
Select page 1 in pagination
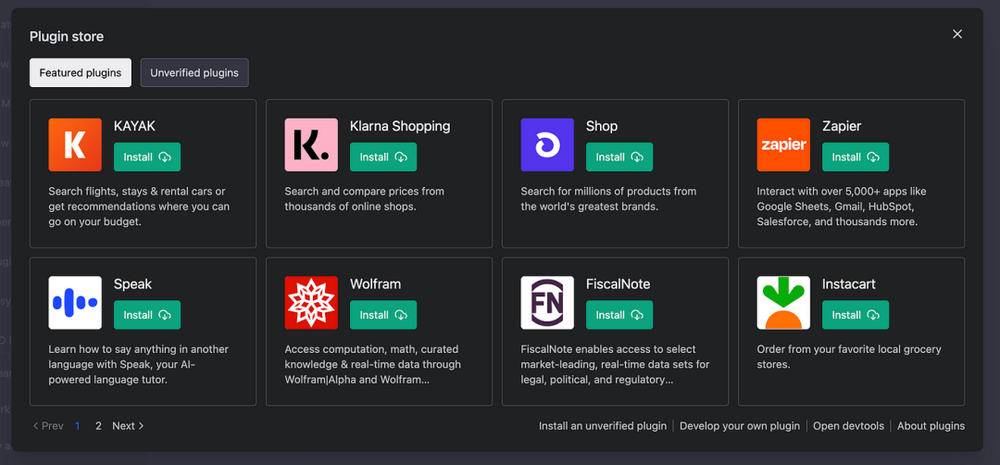click(78, 426)
